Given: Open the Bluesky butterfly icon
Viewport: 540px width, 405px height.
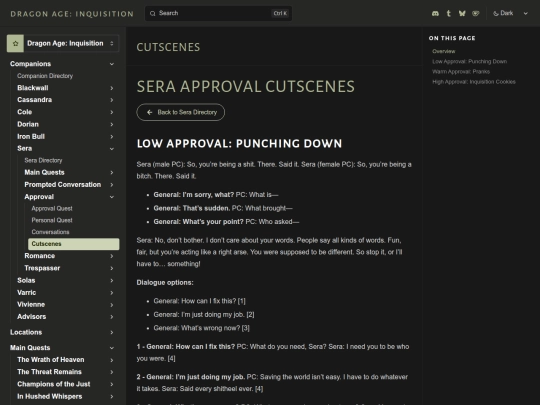Looking at the screenshot, I should click(x=462, y=13).
